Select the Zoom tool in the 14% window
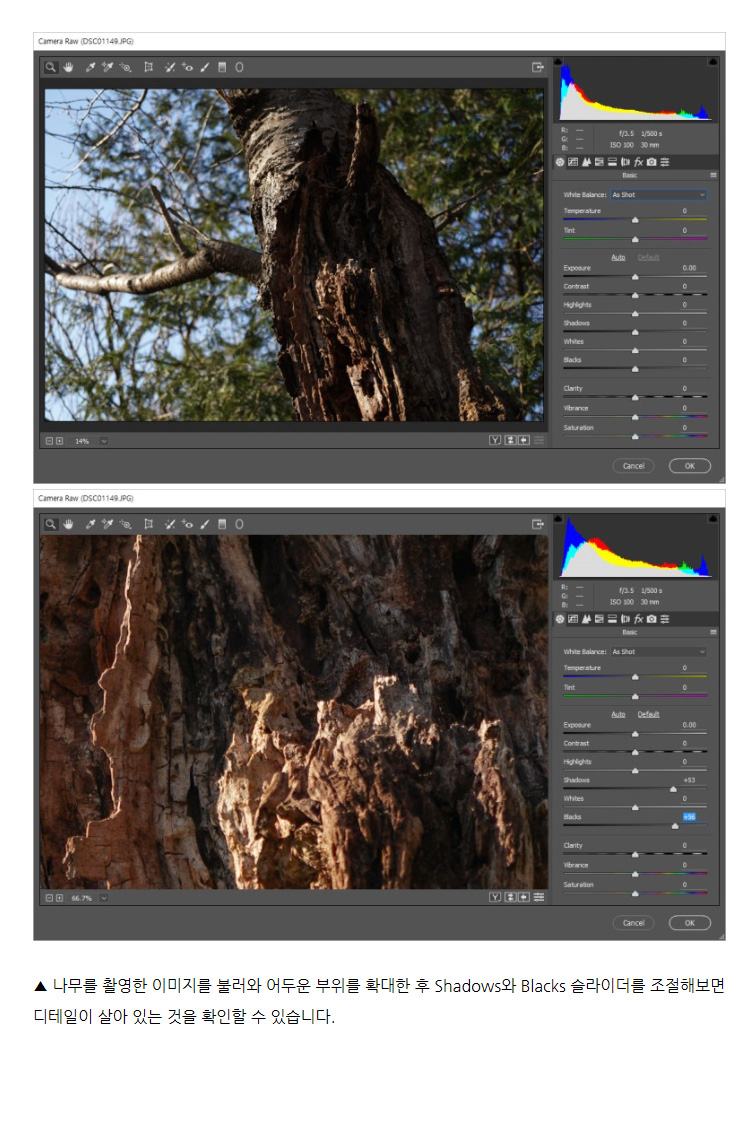This screenshot has width=754, height=1123. [x=51, y=67]
